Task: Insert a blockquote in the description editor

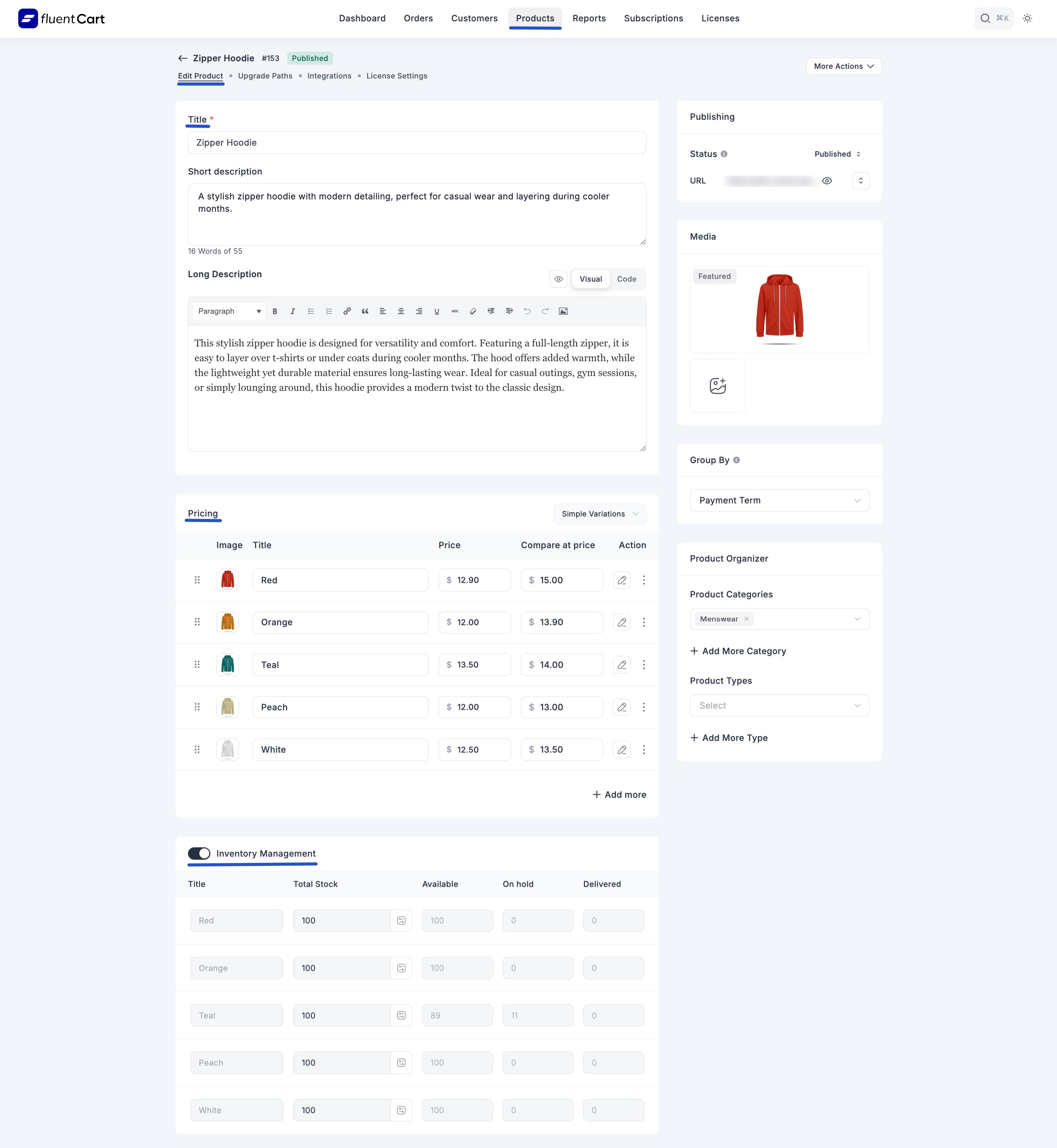Action: 365,311
